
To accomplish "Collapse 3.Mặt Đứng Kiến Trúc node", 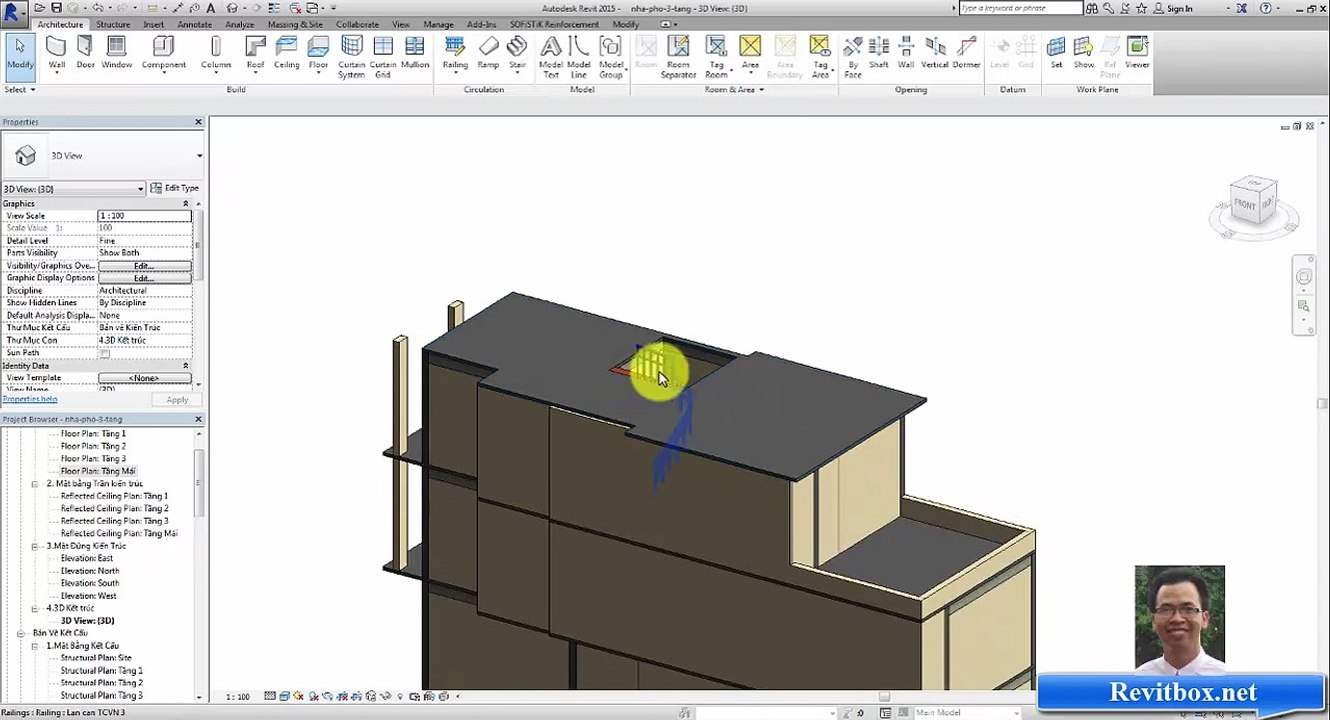I will pyautogui.click(x=35, y=546).
